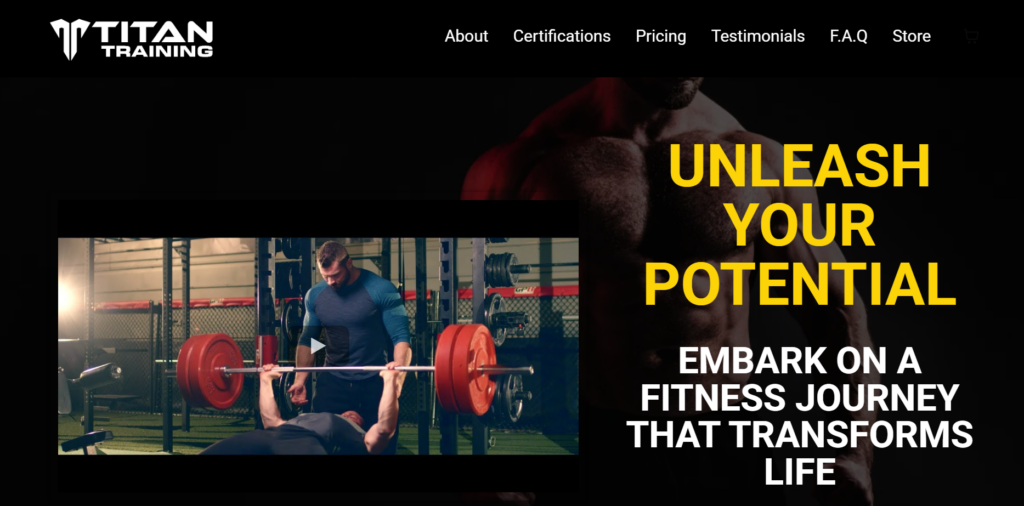Screen dimensions: 1024x506
Task: Click the right red weight plate in video
Action: coord(466,369)
